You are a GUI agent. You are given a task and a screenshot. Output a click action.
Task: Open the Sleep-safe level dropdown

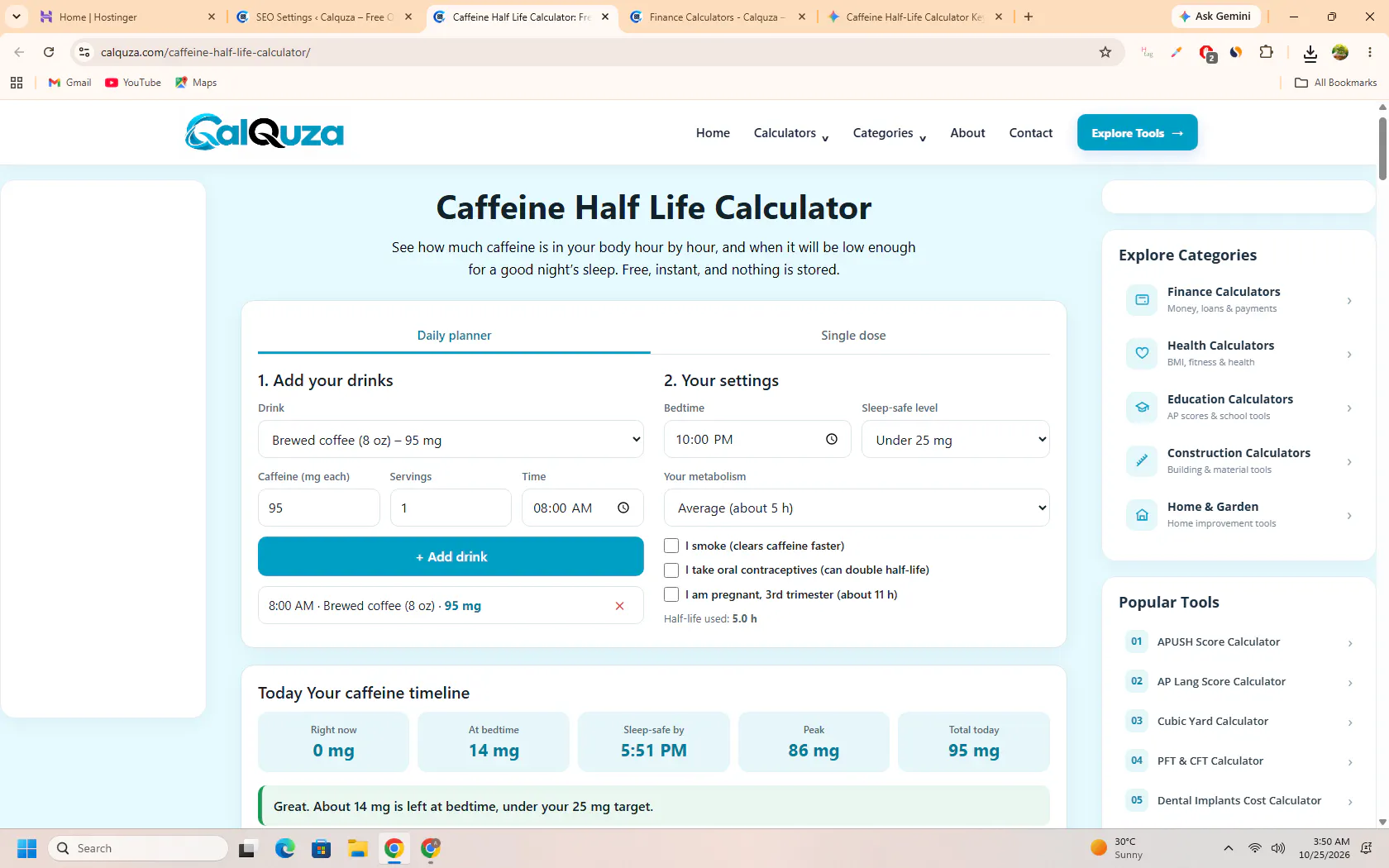956,439
